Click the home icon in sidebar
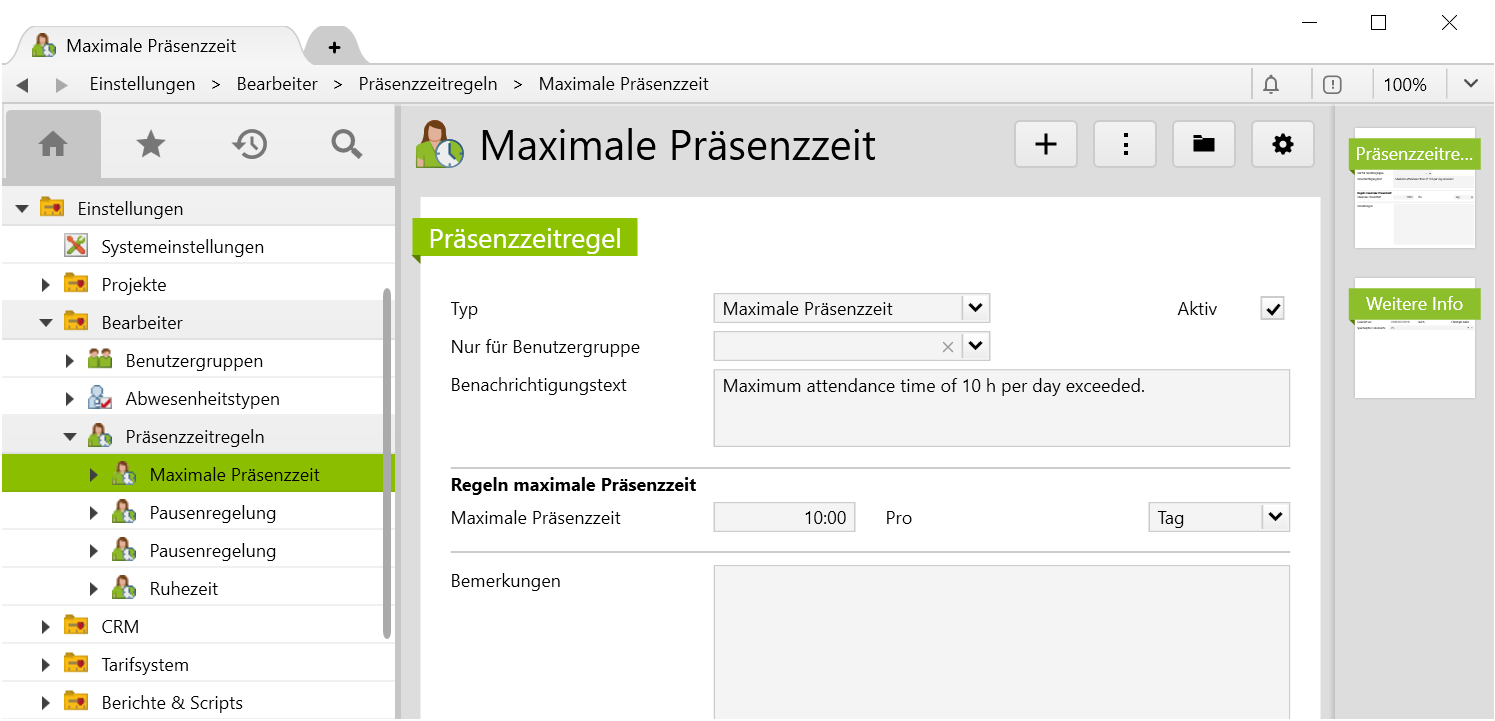 tap(53, 145)
